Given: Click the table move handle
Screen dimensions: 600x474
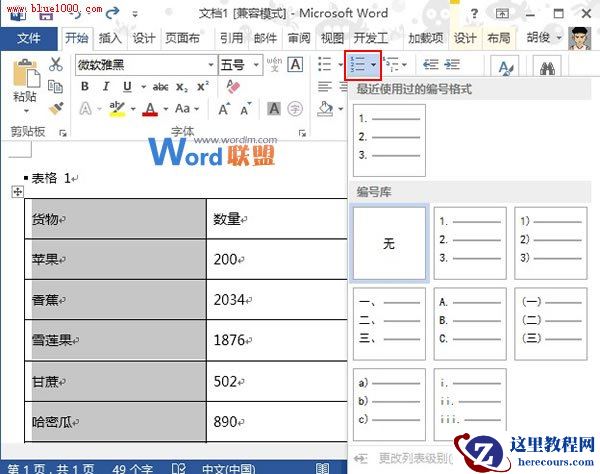Looking at the screenshot, I should click(x=18, y=192).
